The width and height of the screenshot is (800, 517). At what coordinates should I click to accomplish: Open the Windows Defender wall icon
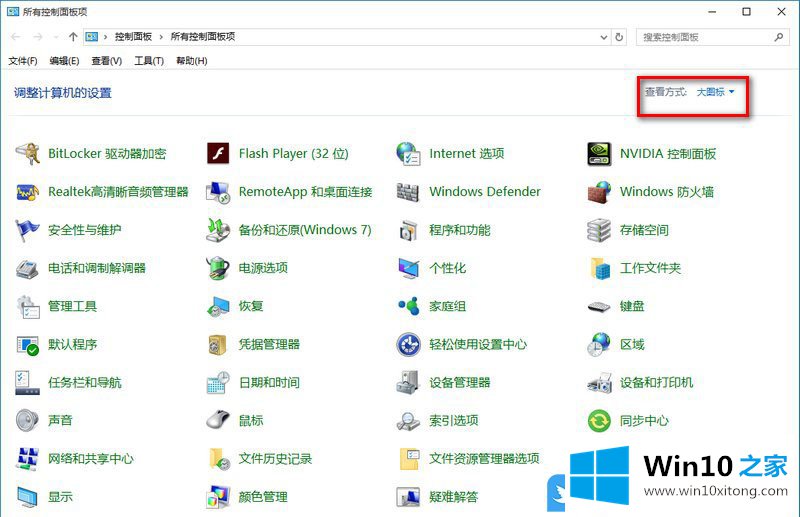[x=408, y=192]
